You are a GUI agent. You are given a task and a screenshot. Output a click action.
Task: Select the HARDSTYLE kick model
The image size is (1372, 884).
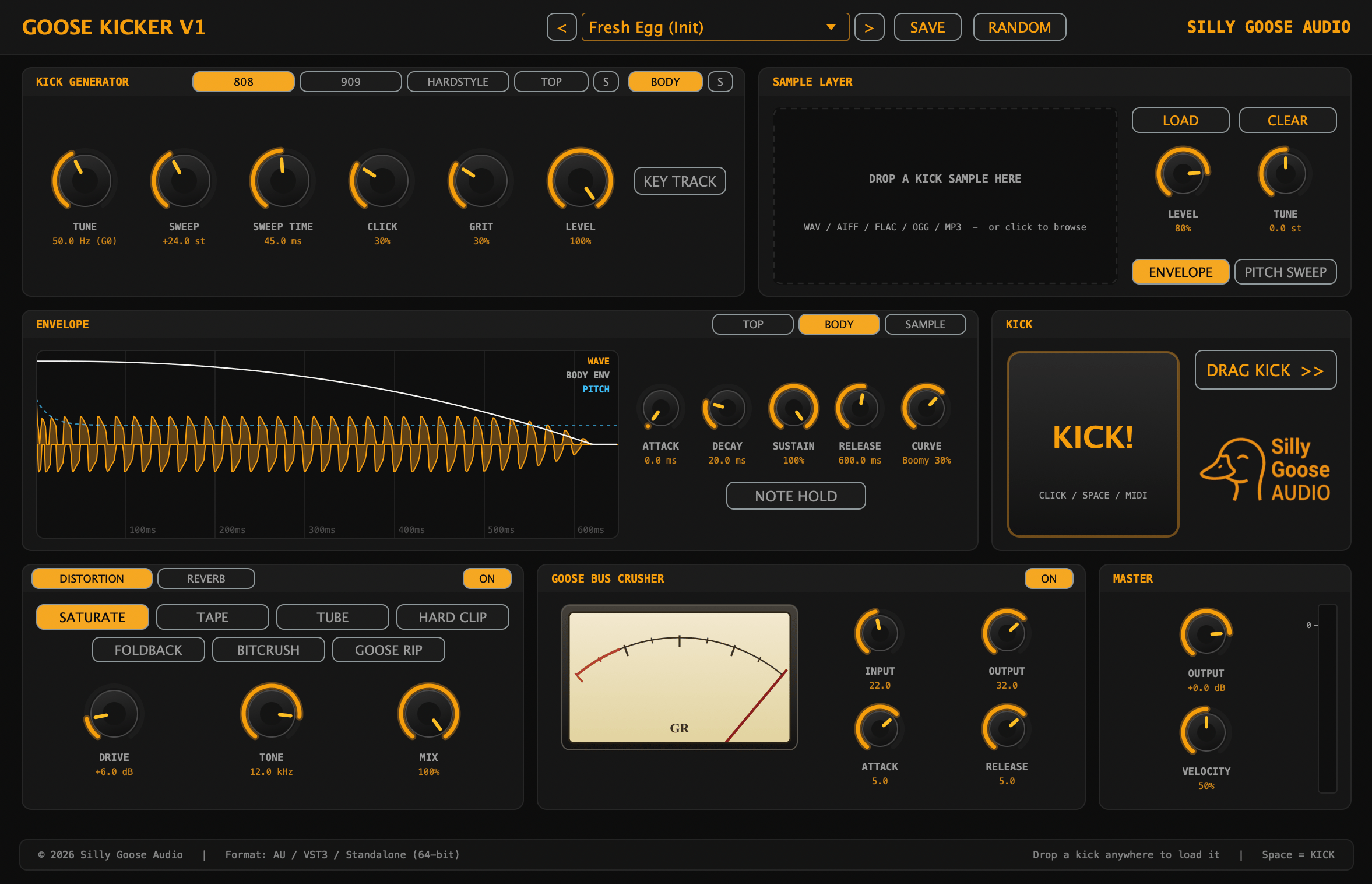pos(458,82)
